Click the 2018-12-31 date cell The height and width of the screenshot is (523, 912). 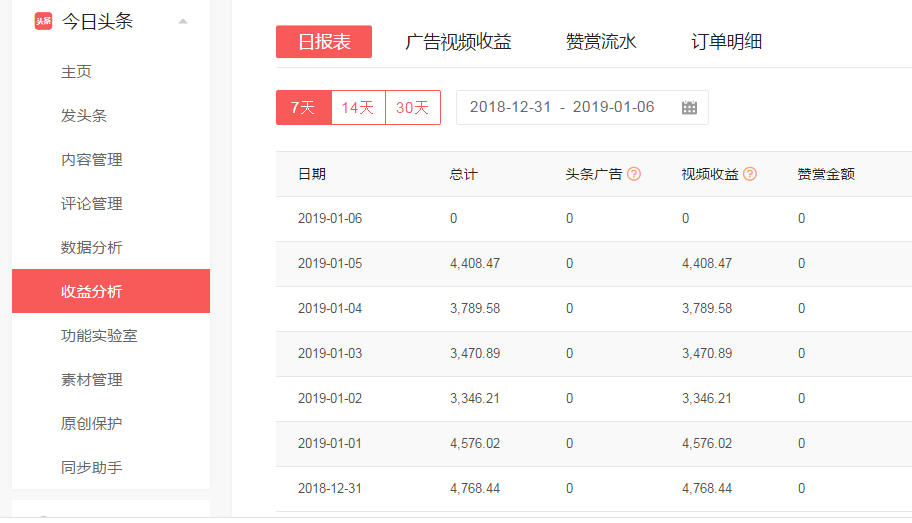(x=330, y=488)
